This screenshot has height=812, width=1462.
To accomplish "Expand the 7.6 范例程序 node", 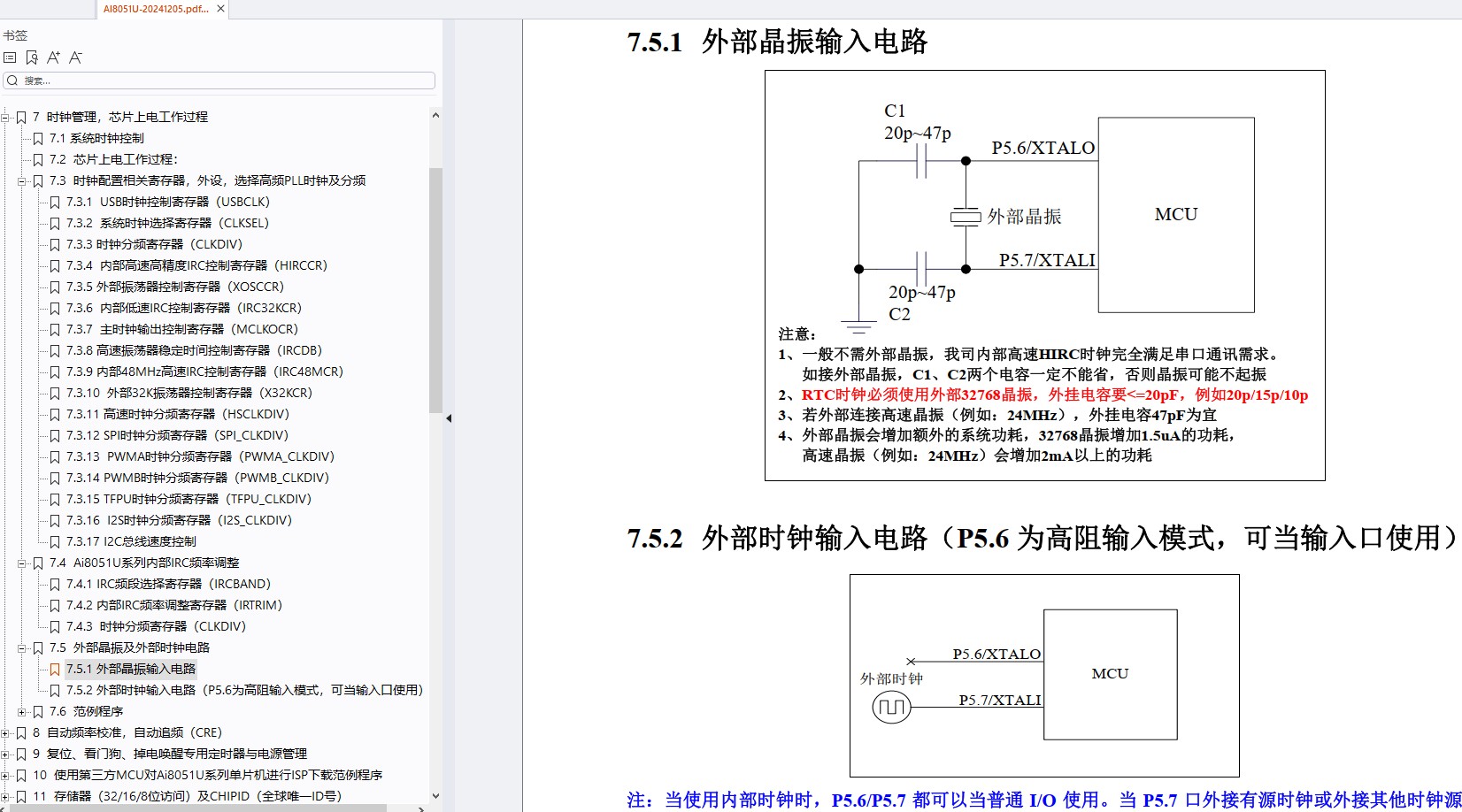I will pyautogui.click(x=22, y=711).
